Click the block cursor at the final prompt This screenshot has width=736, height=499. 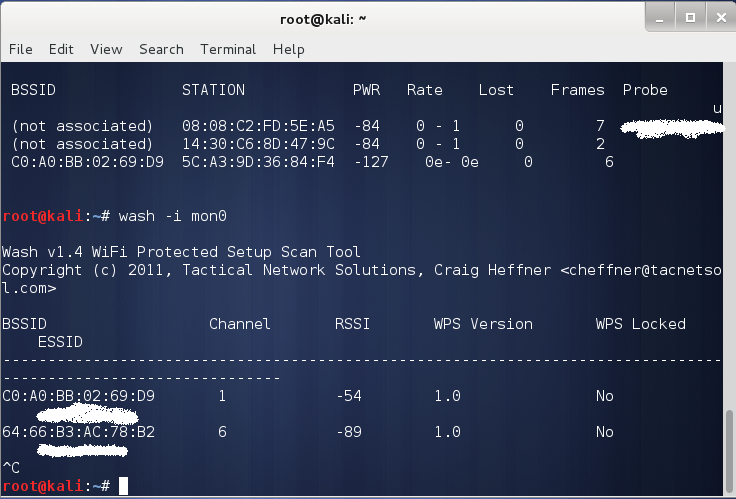point(123,486)
